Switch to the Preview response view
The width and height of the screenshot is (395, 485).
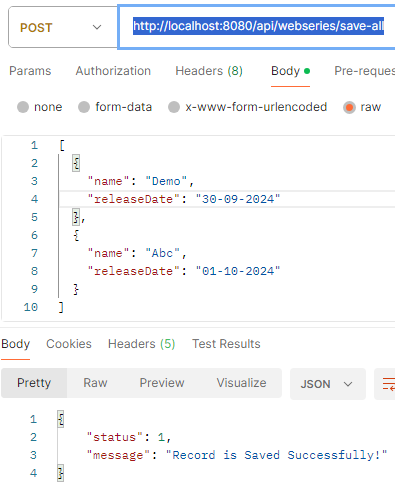162,383
